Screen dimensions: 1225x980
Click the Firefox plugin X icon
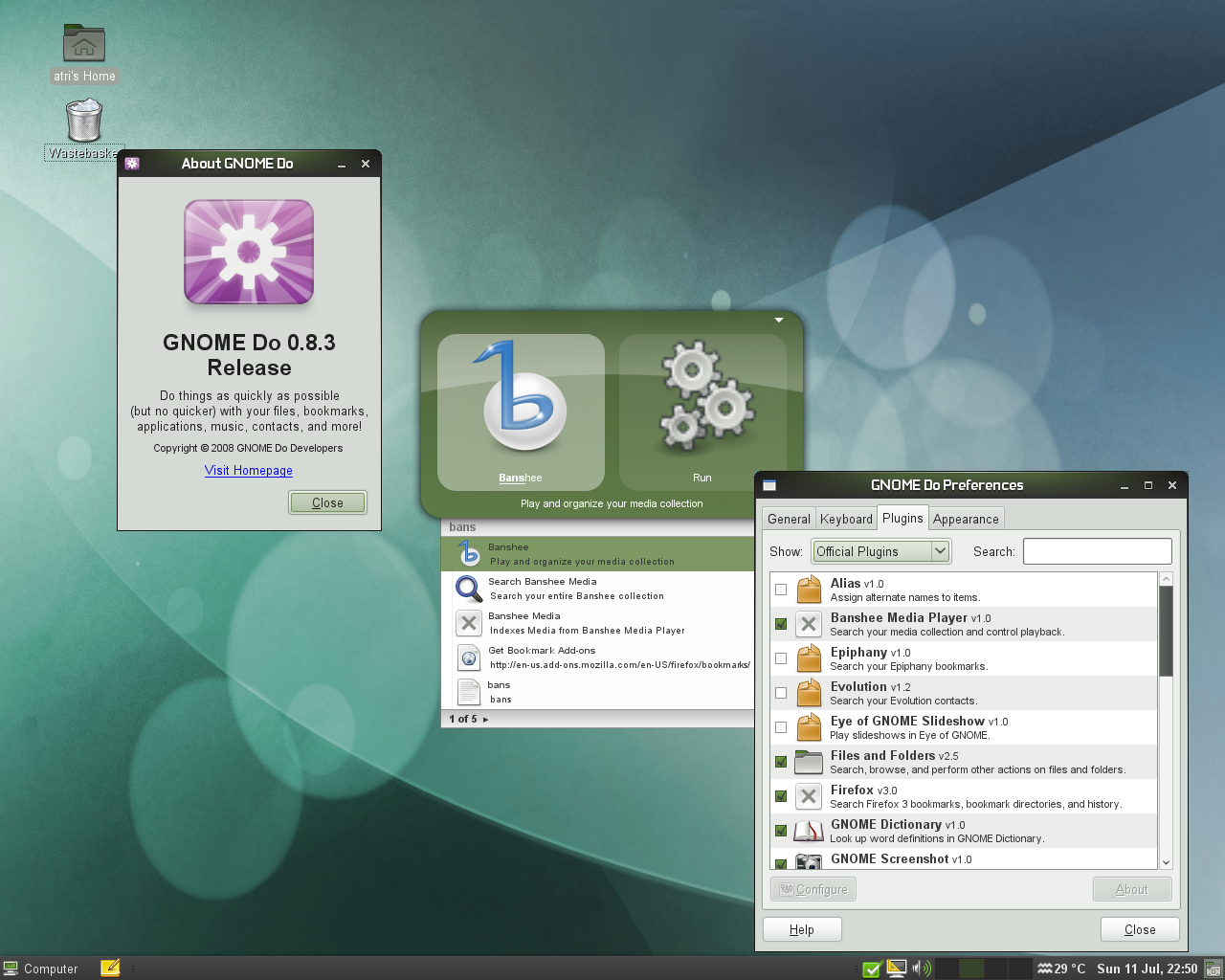click(x=810, y=796)
